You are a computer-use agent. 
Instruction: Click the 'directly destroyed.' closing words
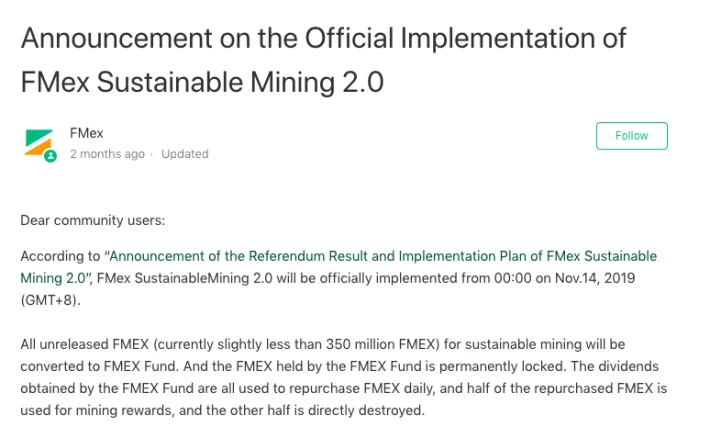tap(366, 410)
